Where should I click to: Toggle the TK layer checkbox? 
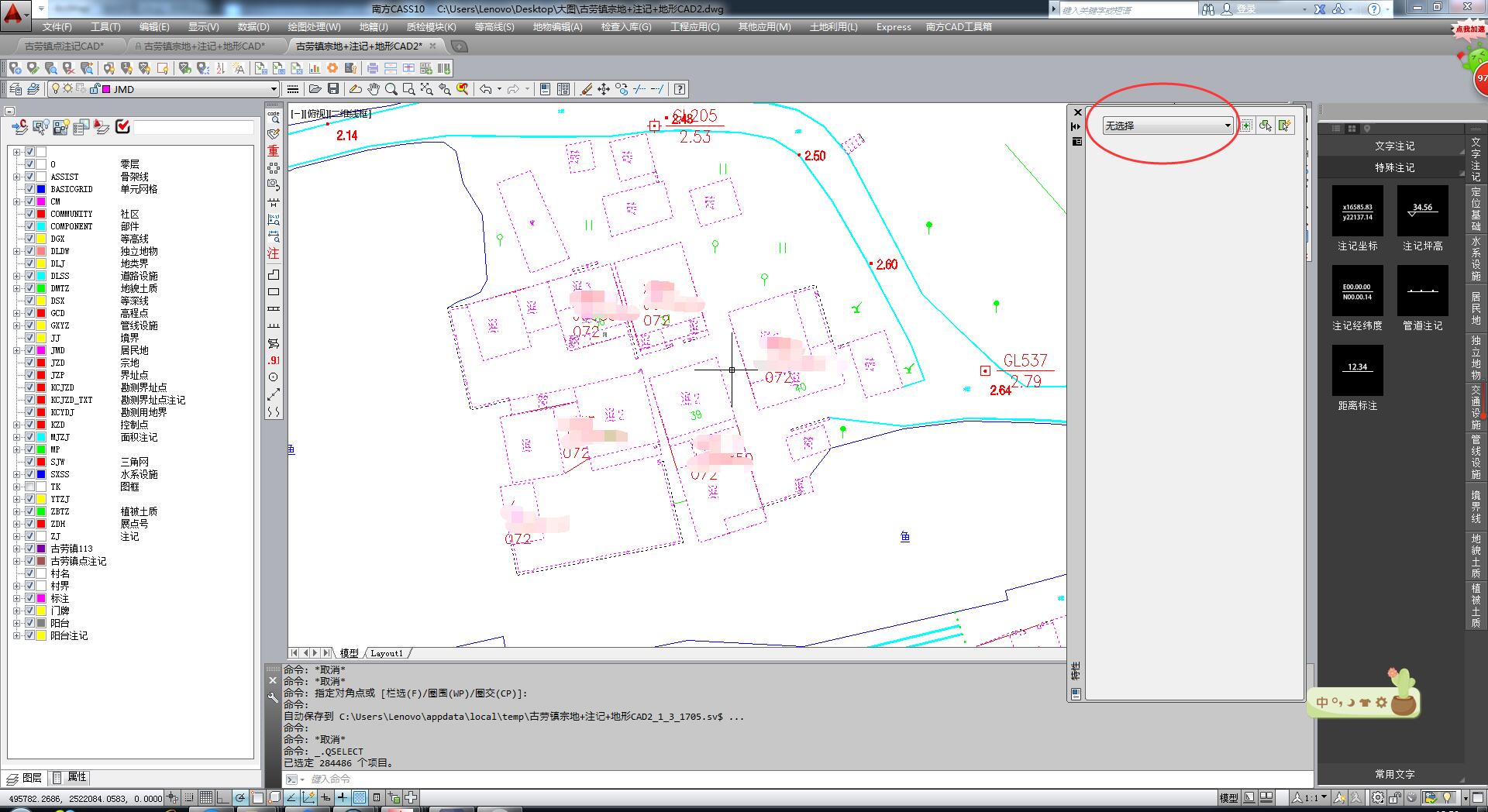tap(30, 487)
